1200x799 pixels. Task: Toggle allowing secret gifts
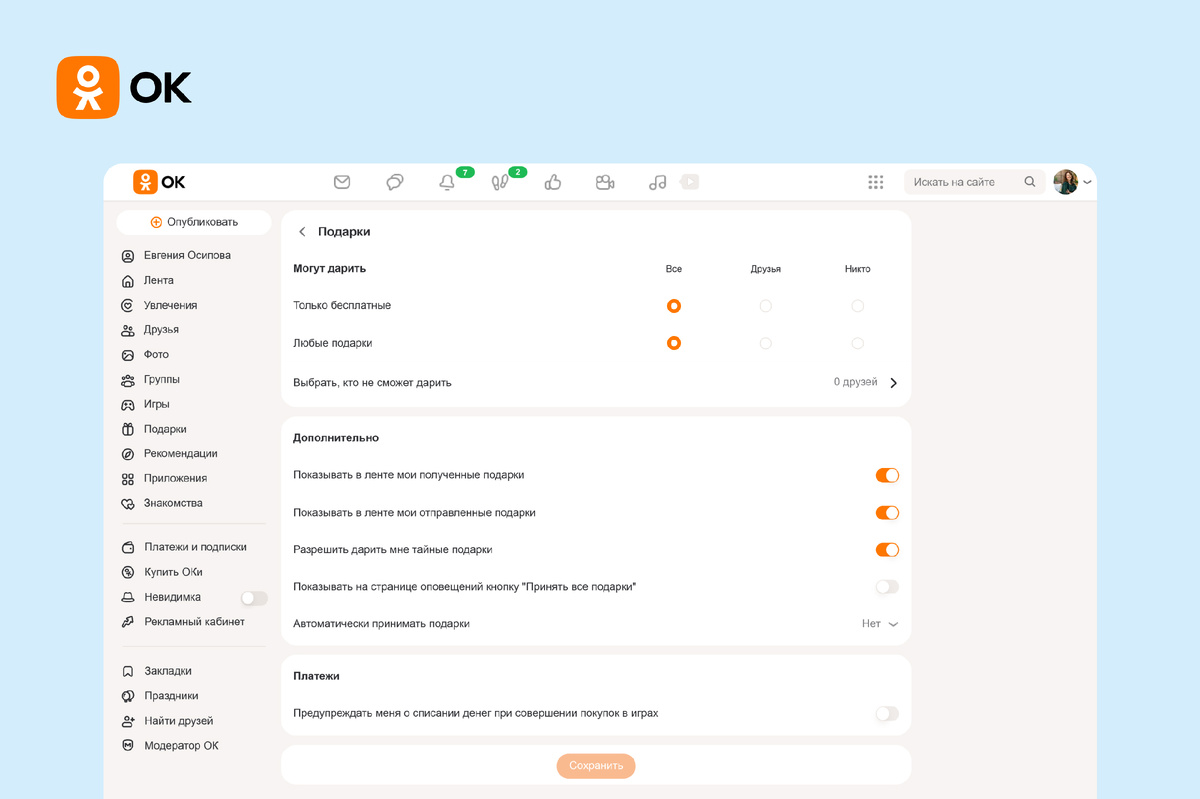[x=887, y=550]
